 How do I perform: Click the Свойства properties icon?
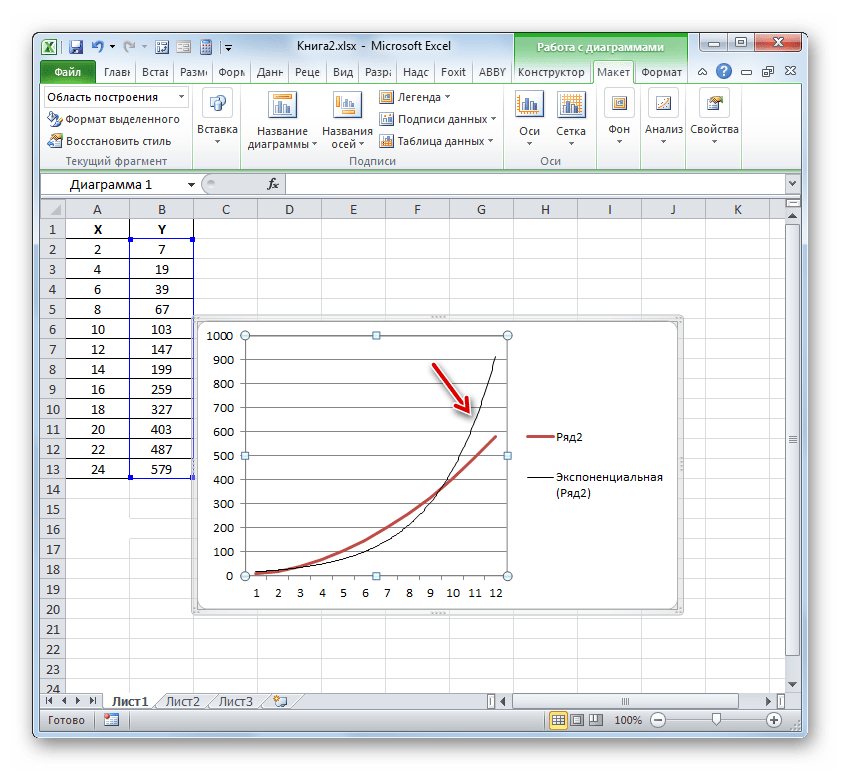click(x=714, y=102)
